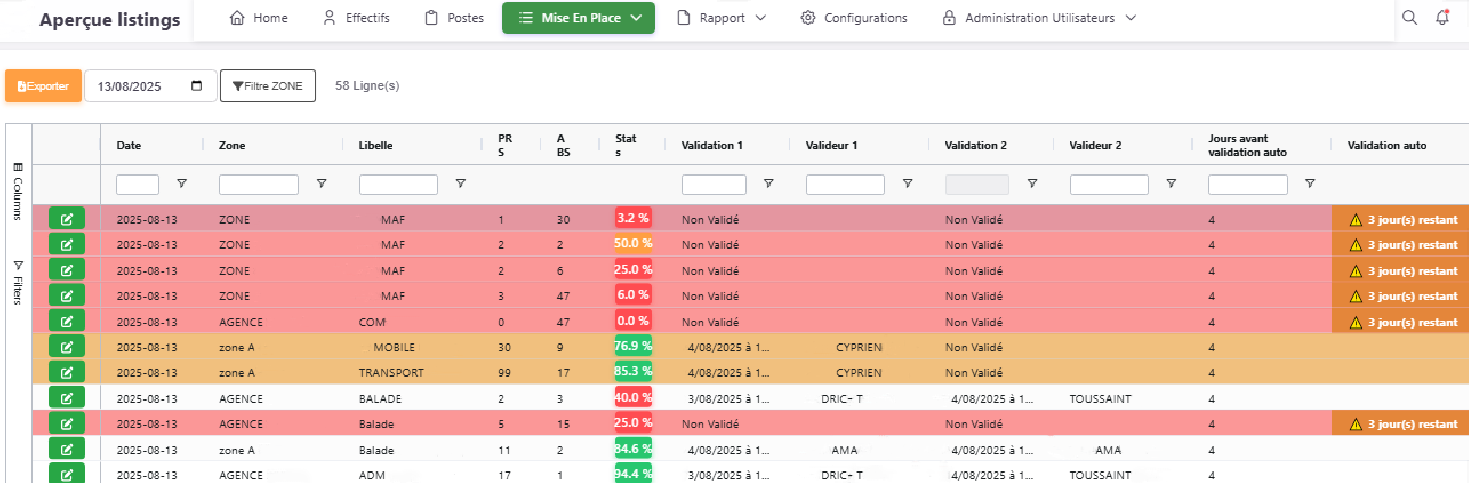Image resolution: width=1469 pixels, height=483 pixels.
Task: Click the search magnifier icon
Action: coord(1409,18)
